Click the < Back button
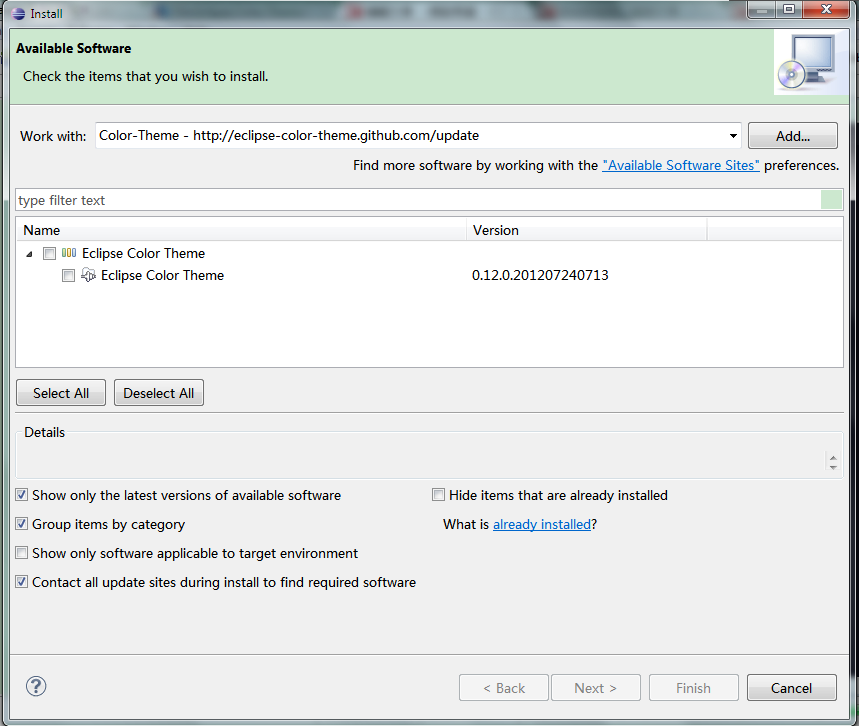Image resolution: width=859 pixels, height=726 pixels. click(x=503, y=688)
